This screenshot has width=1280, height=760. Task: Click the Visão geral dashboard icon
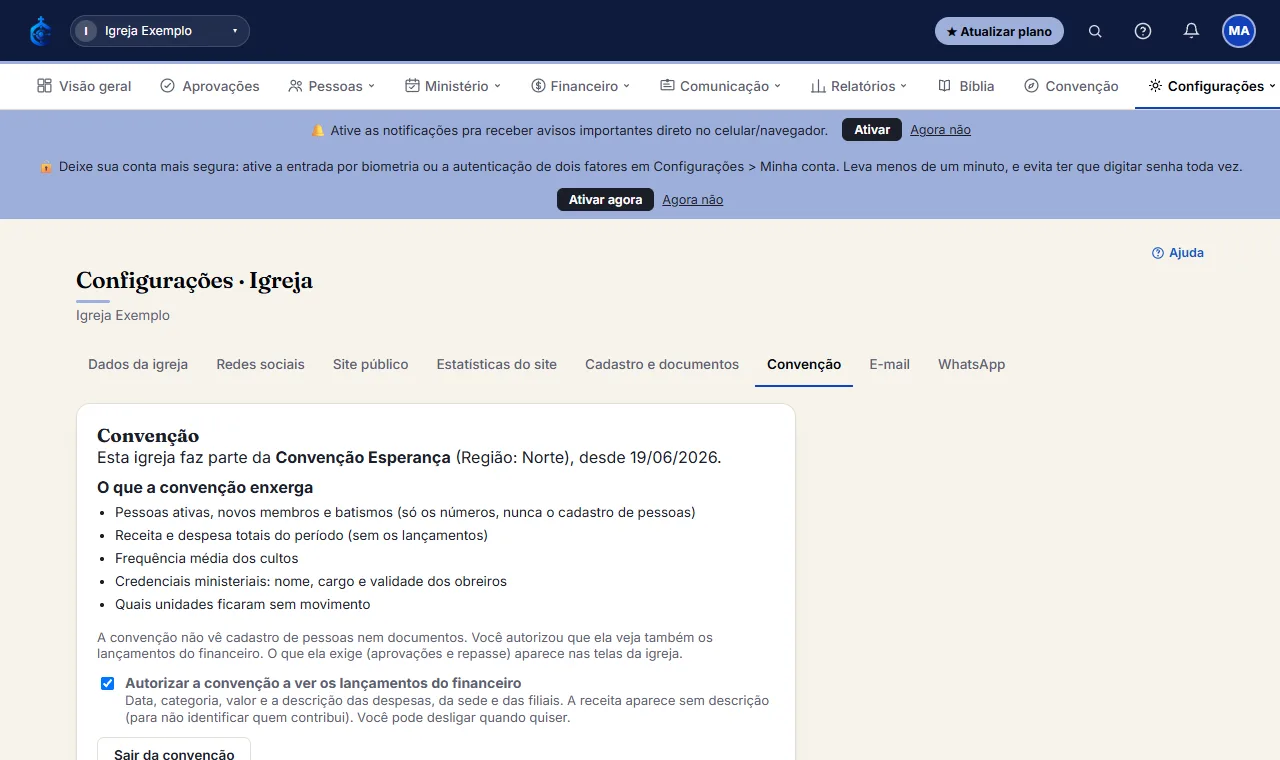(x=44, y=86)
